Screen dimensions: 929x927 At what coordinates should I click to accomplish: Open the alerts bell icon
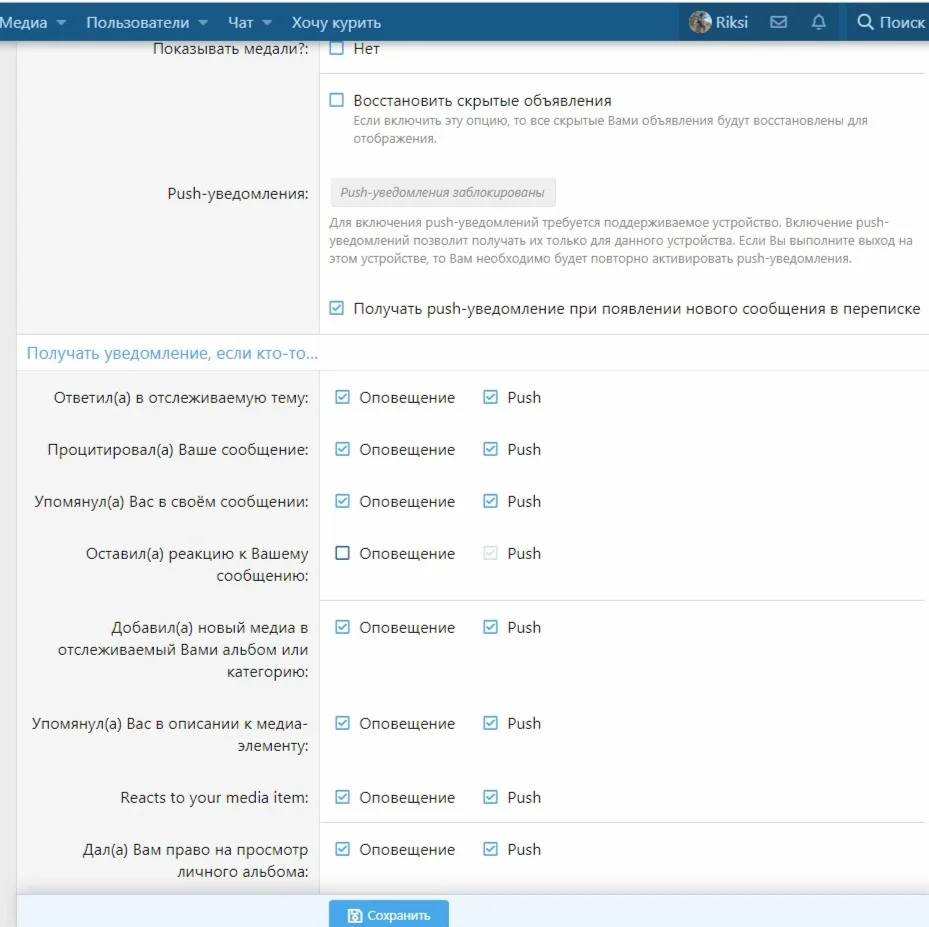point(819,22)
